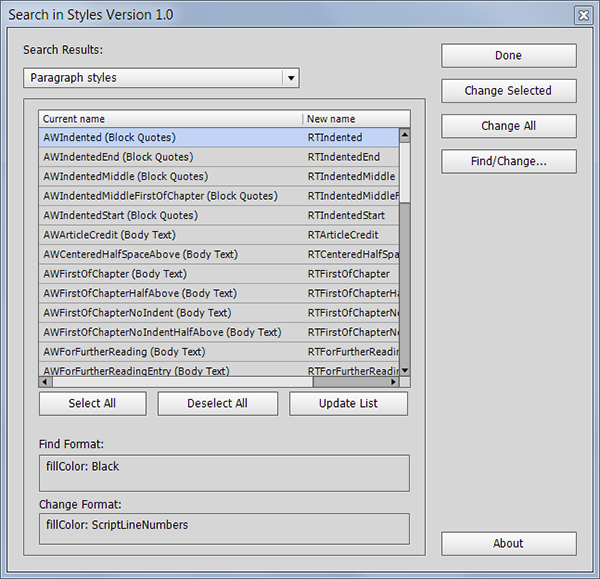This screenshot has height=579, width=600.
Task: Click the list's scroll up arrow
Action: (404, 135)
